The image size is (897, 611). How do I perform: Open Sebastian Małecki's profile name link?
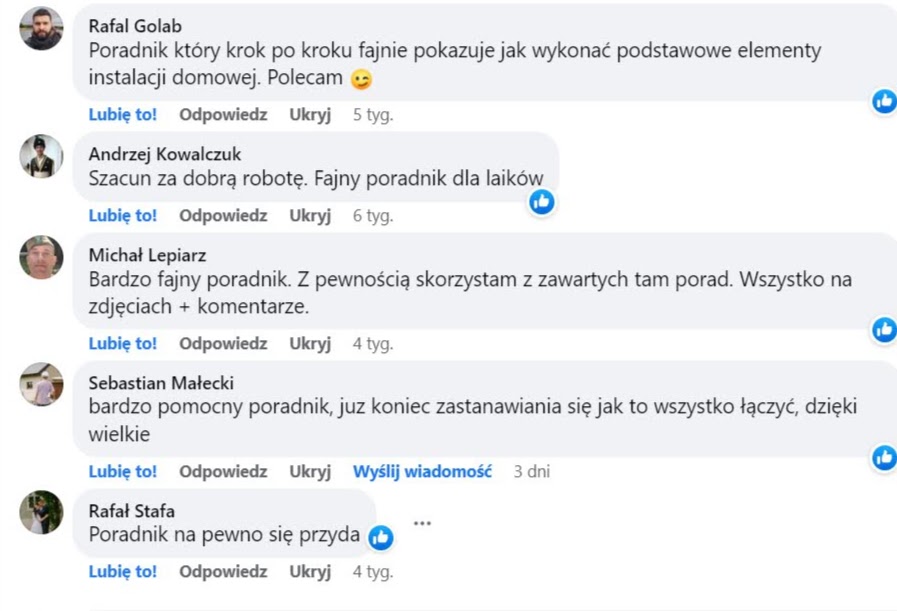click(161, 383)
